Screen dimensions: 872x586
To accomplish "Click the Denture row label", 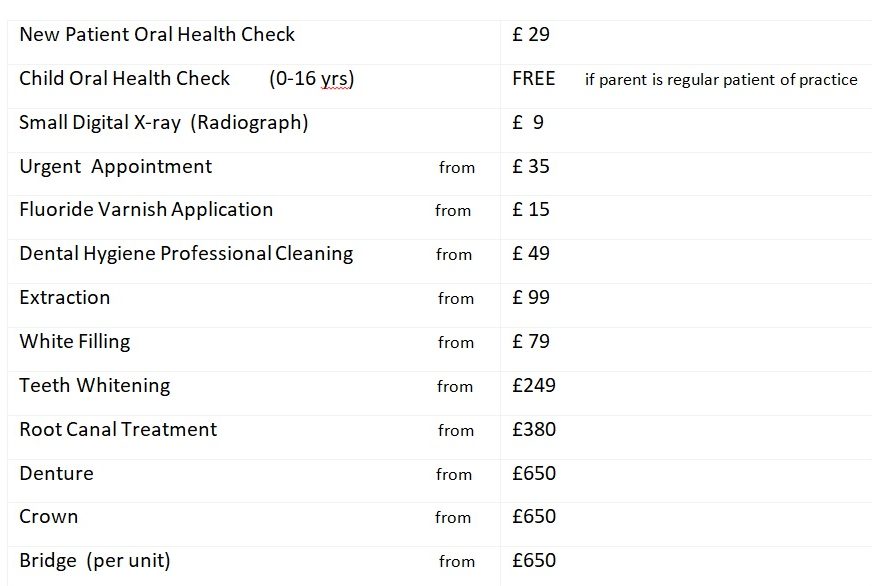I will (x=56, y=473).
